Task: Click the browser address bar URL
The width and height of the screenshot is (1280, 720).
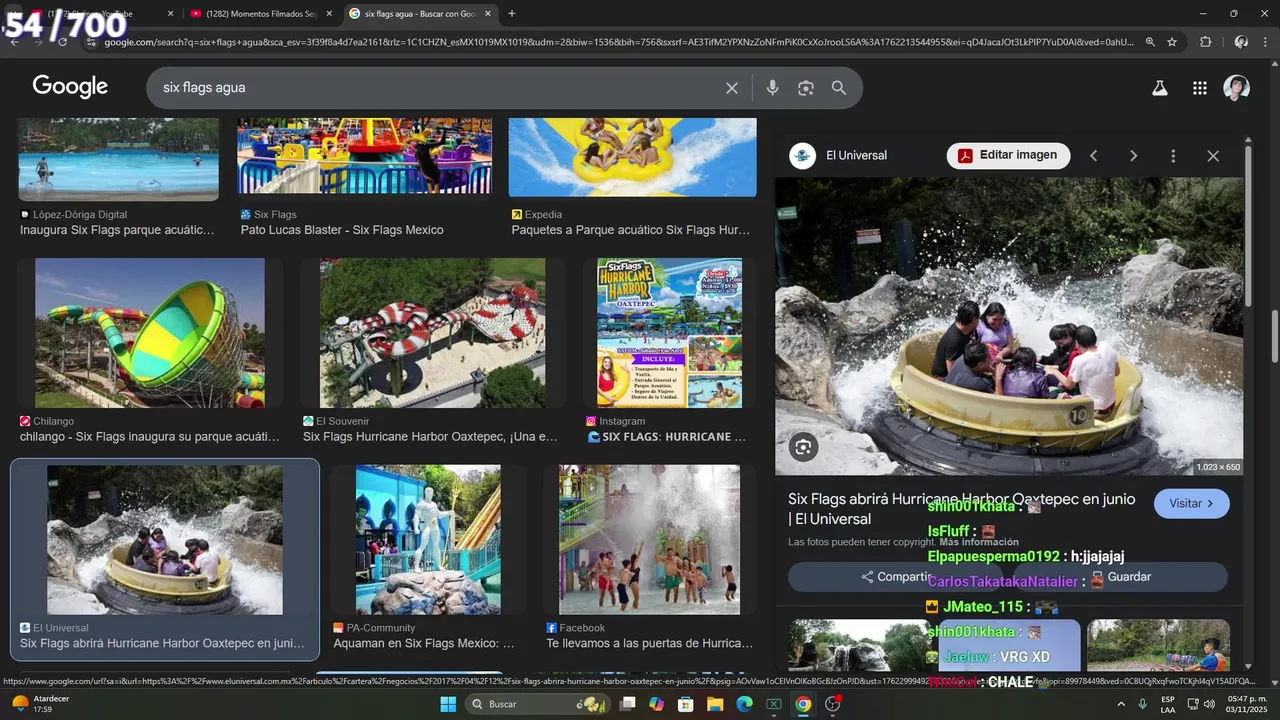Action: (x=618, y=42)
